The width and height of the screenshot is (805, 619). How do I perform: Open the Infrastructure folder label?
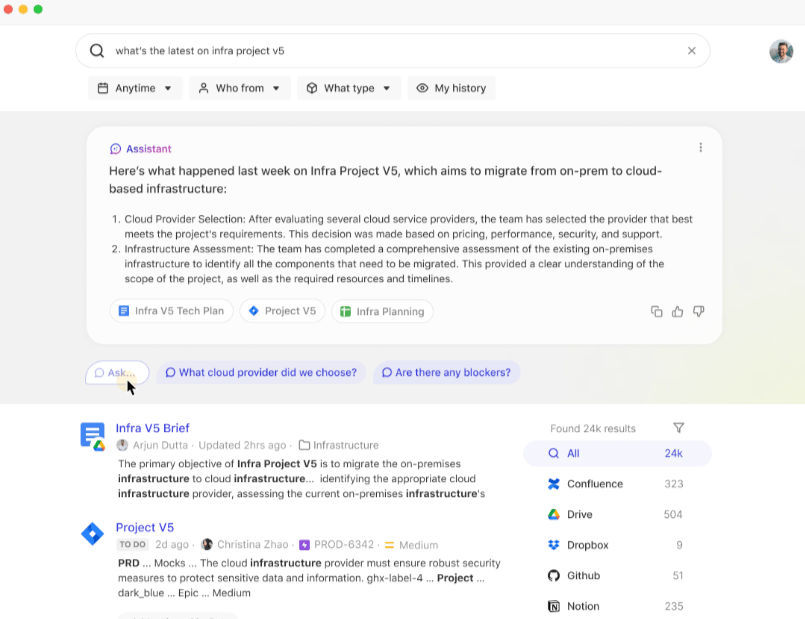pos(339,445)
